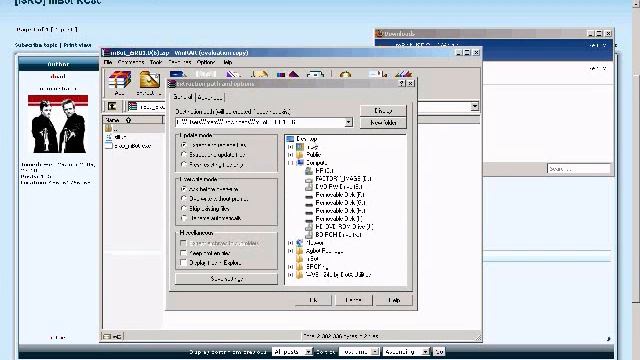Select 'Rename automatically' option
The width and height of the screenshot is (640, 360).
[x=184, y=218]
